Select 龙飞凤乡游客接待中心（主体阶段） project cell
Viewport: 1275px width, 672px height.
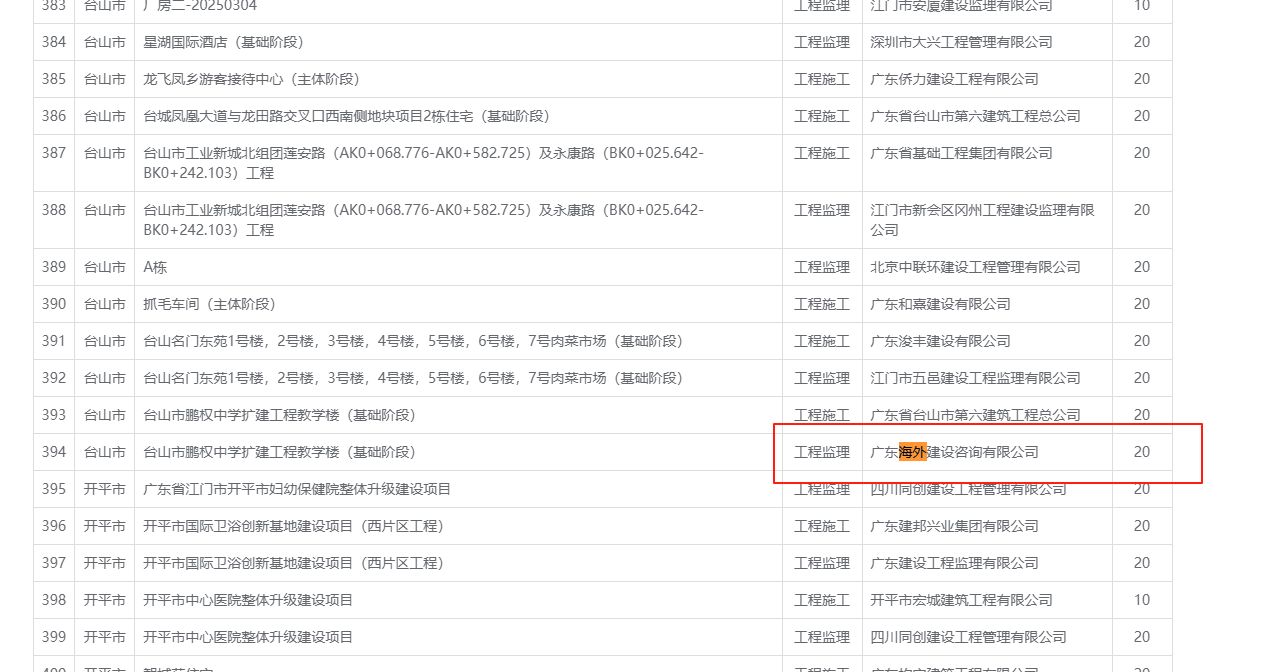coord(251,79)
